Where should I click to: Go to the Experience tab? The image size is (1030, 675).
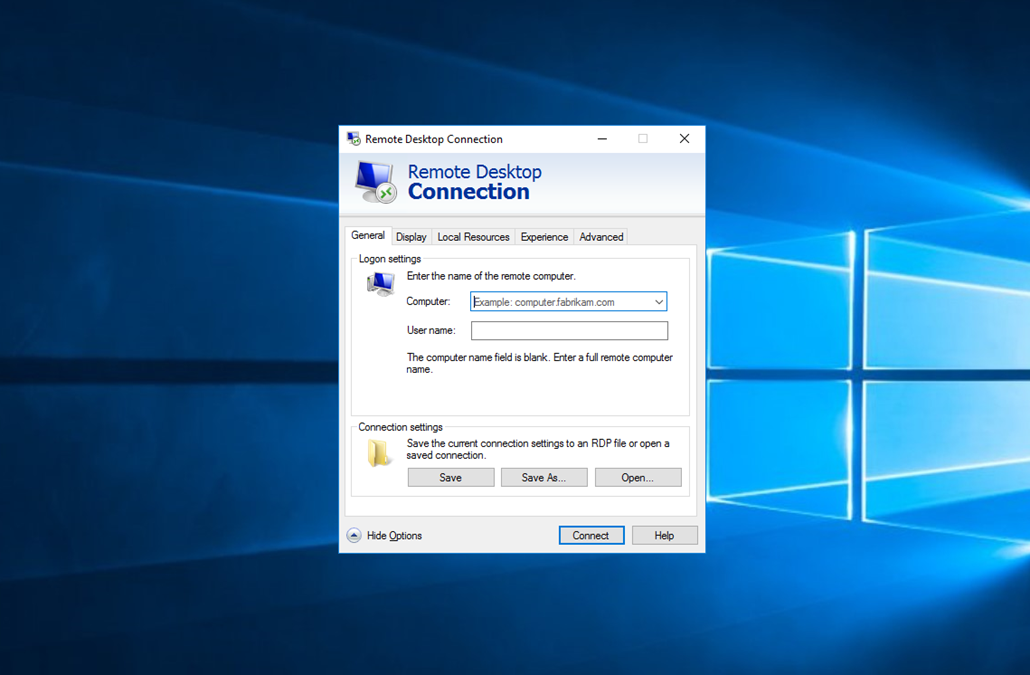(544, 237)
